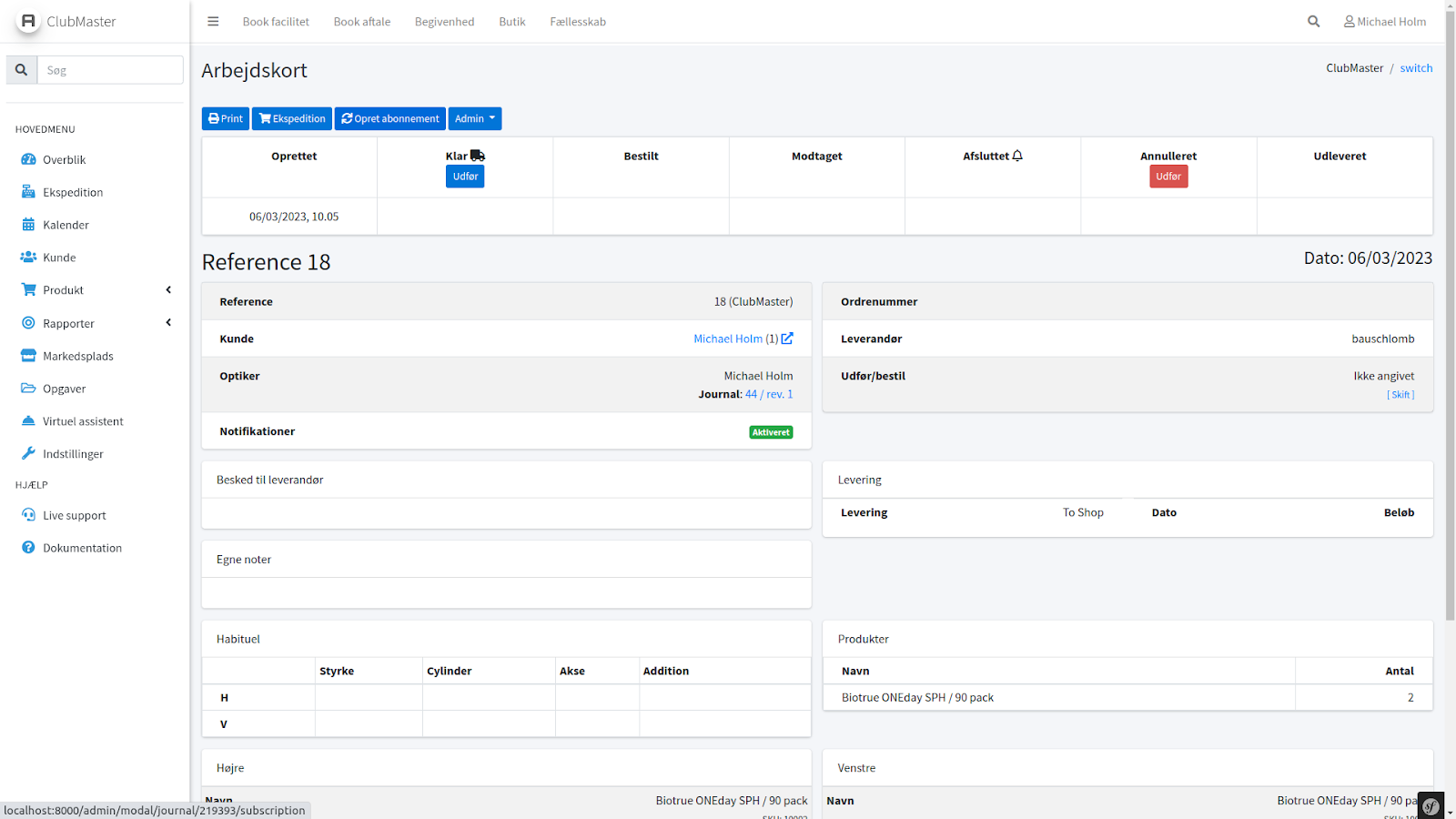Click the Symfony debug toolbar icon
The width and height of the screenshot is (1456, 819).
(1431, 806)
